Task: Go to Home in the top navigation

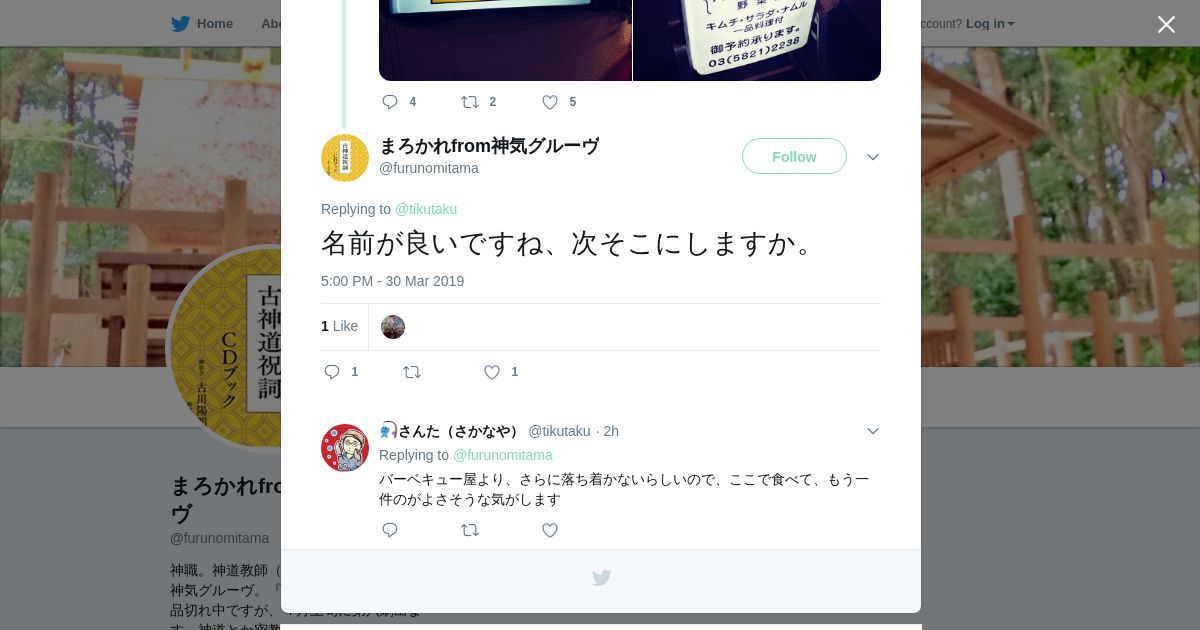Action: 202,24
